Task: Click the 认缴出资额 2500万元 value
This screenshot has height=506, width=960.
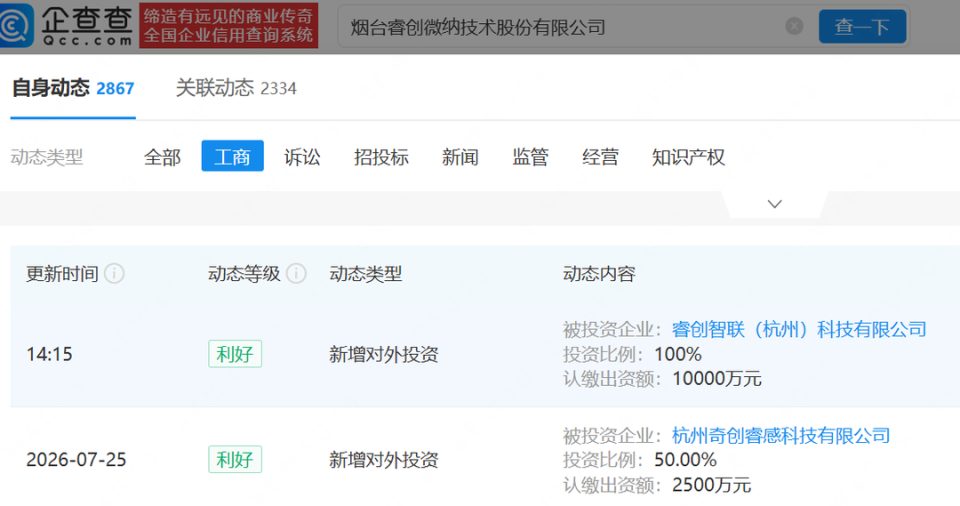Action: coord(711,485)
